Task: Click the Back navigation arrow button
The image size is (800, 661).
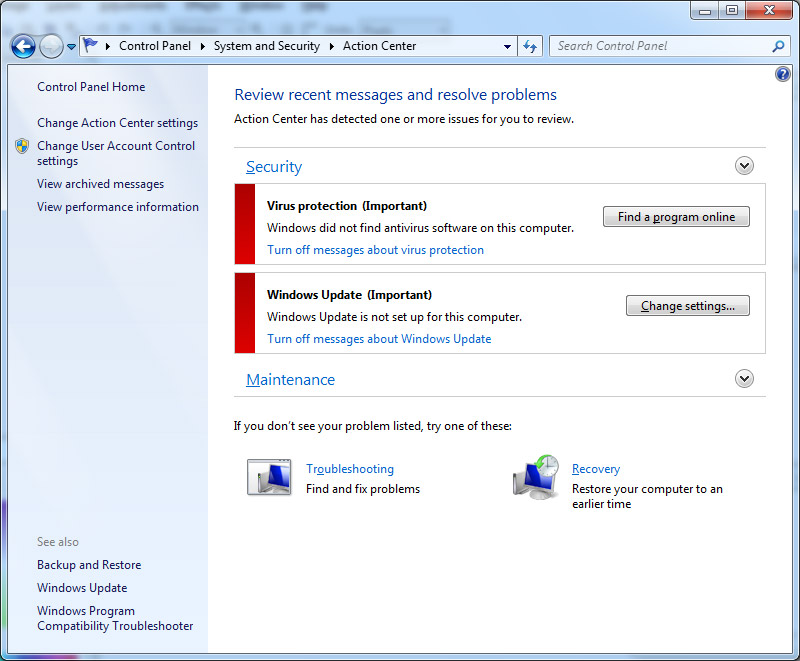Action: 23,46
